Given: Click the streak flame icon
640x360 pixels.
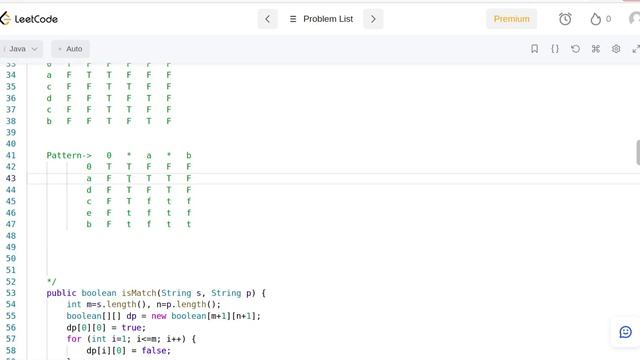Looking at the screenshot, I should tap(596, 19).
